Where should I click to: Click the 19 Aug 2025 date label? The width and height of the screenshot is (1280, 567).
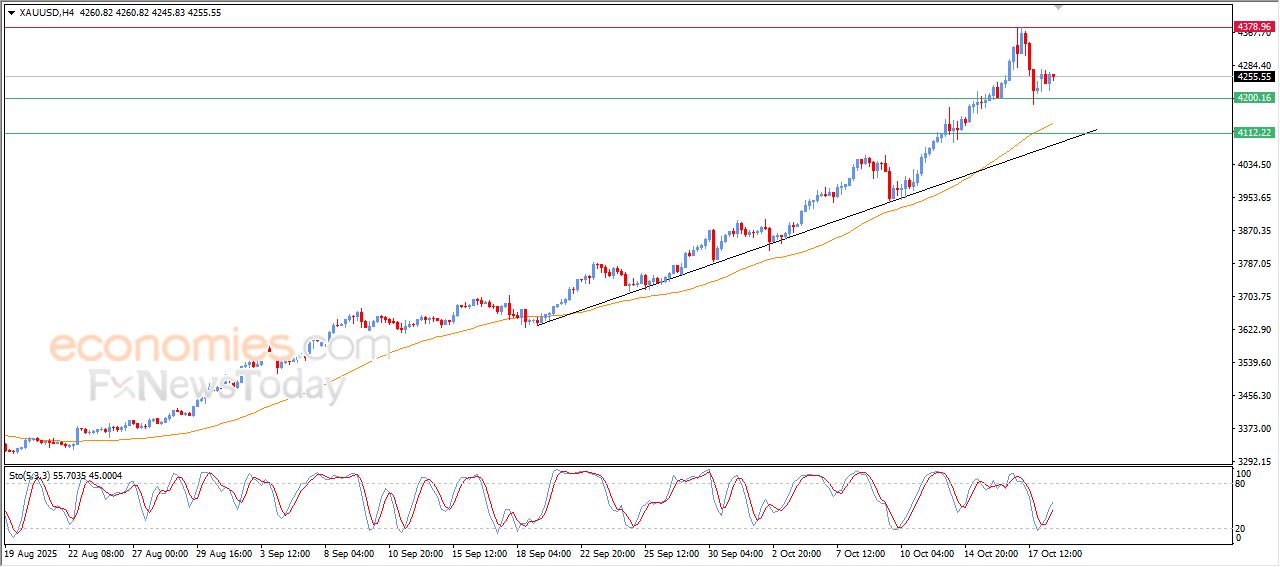click(x=31, y=553)
